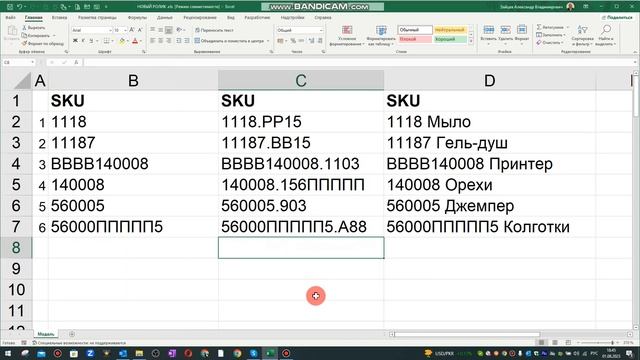Open Fill (Заполнить) dropdown
Screen dimensions: 640x360
tap(550, 35)
